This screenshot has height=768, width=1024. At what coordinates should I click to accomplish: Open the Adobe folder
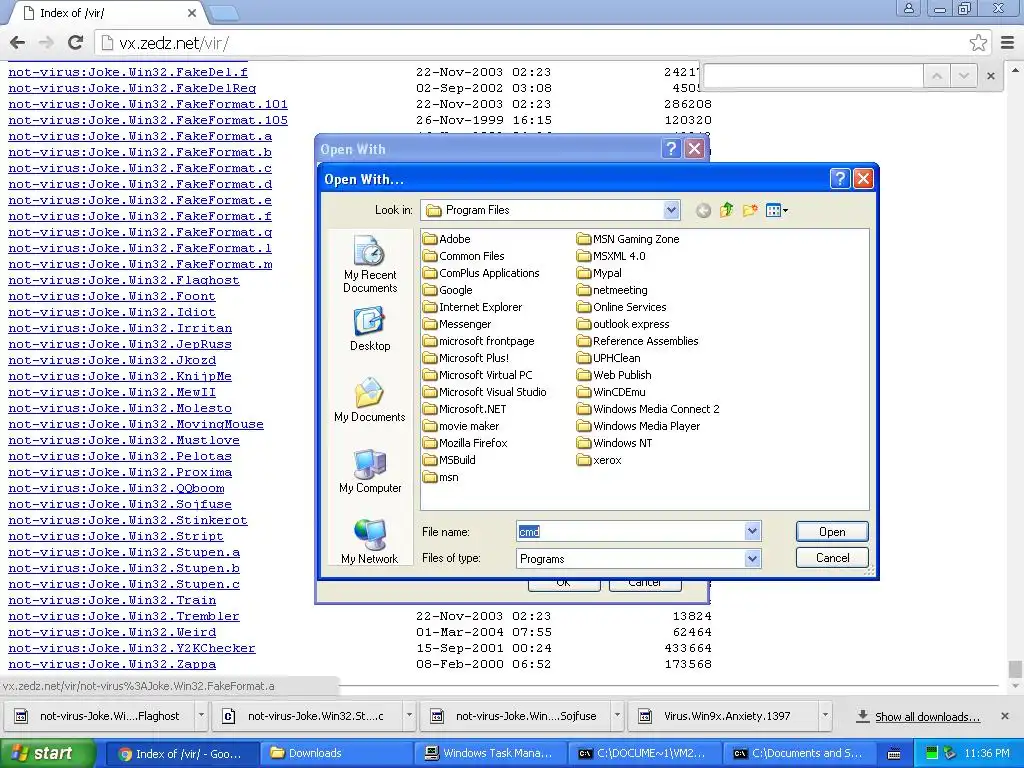tap(447, 239)
